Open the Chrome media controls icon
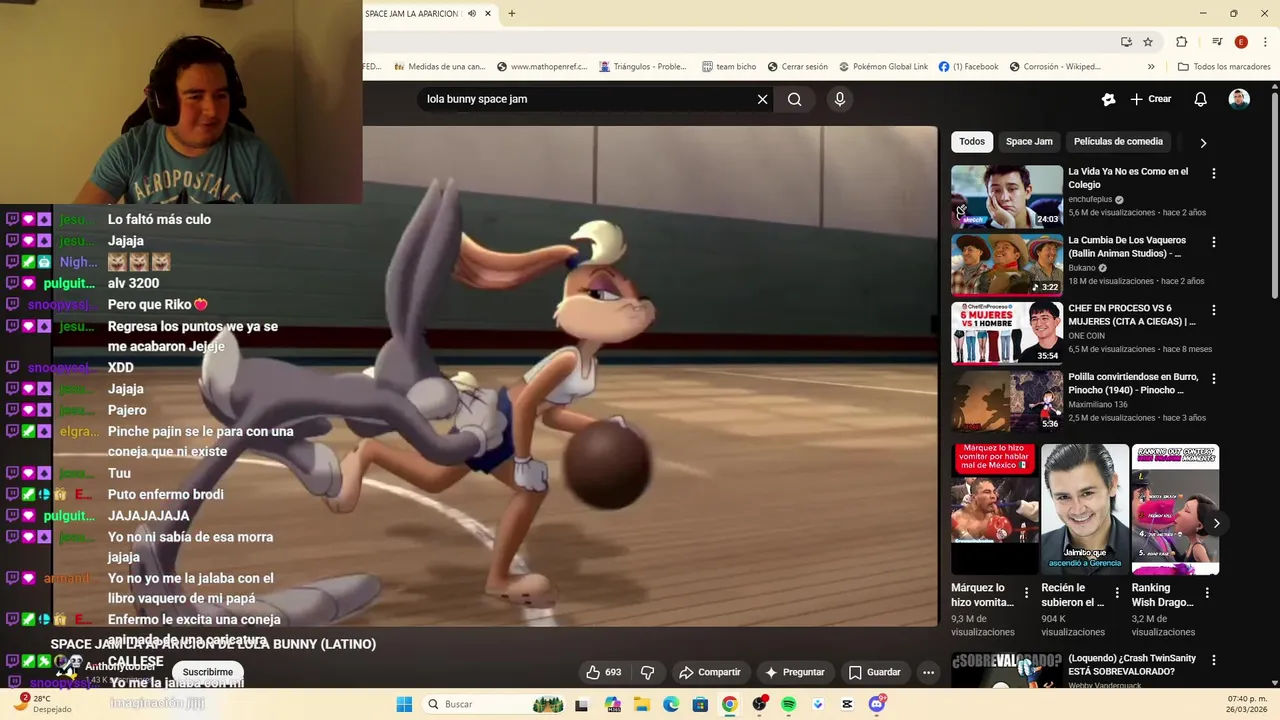This screenshot has height=720, width=1280. click(1217, 42)
